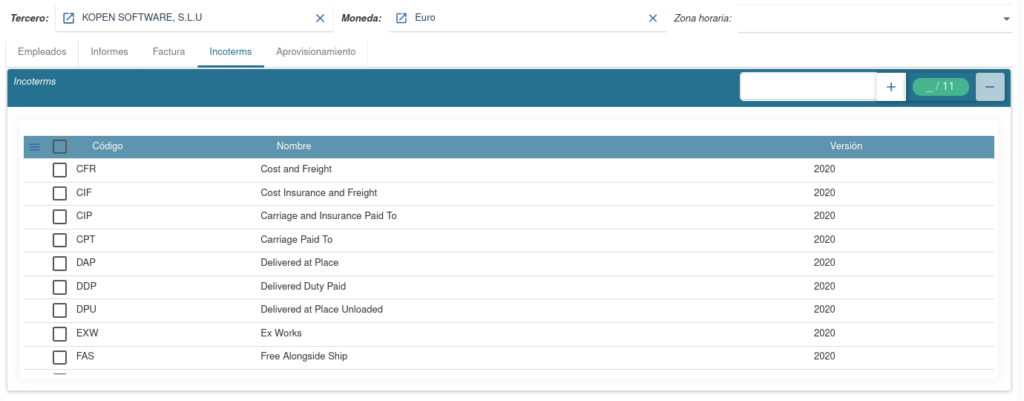Clear the Tercero field with X icon

point(320,18)
